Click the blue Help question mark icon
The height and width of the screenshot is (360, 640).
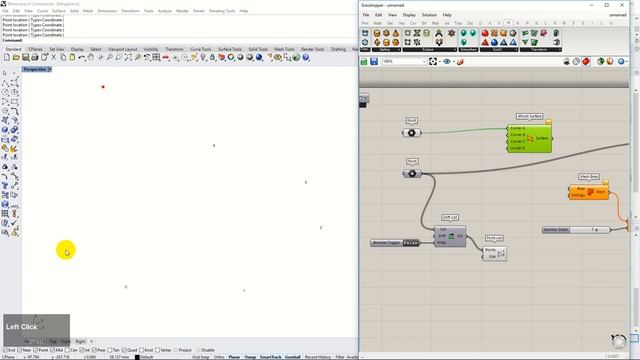306,58
